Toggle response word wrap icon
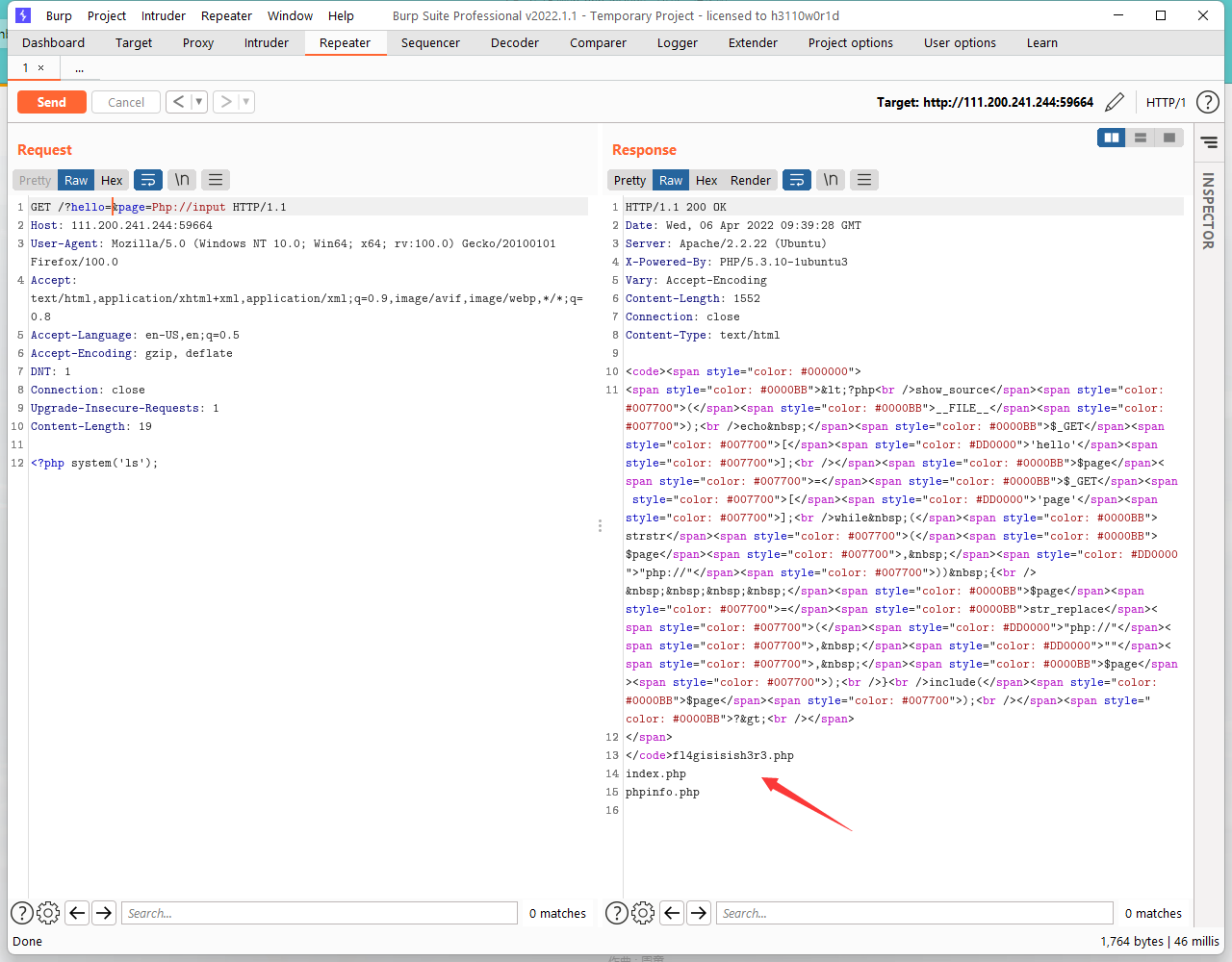 click(797, 180)
